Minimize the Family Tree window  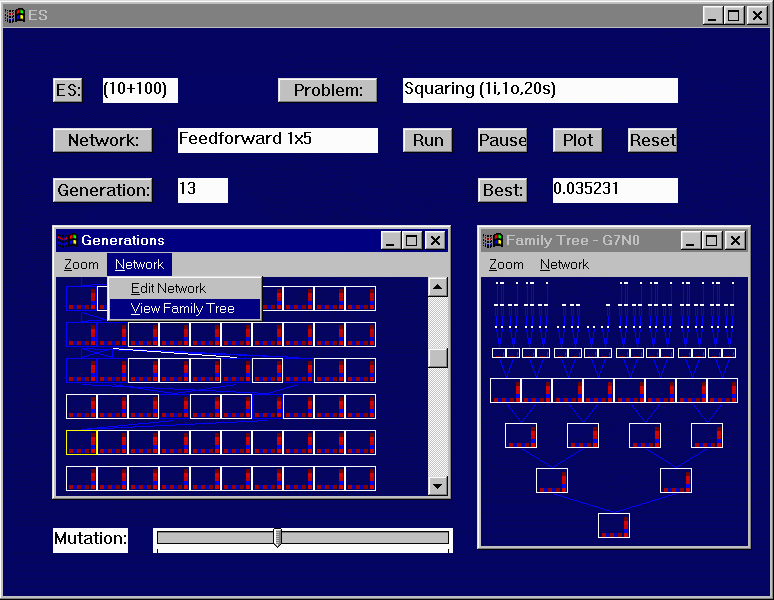click(x=690, y=240)
